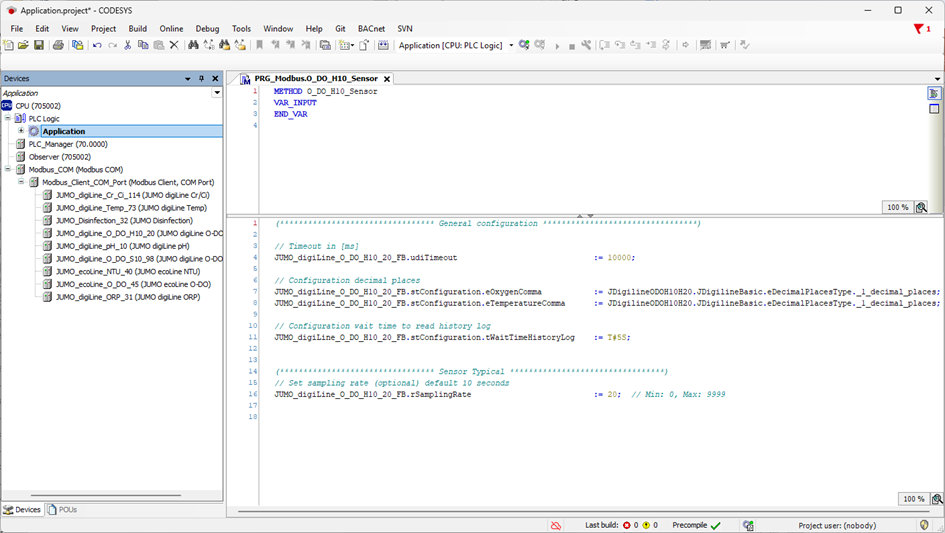The image size is (945, 533).
Task: Select JUMO_ecoLine_NTU_40 device
Action: tap(128, 271)
